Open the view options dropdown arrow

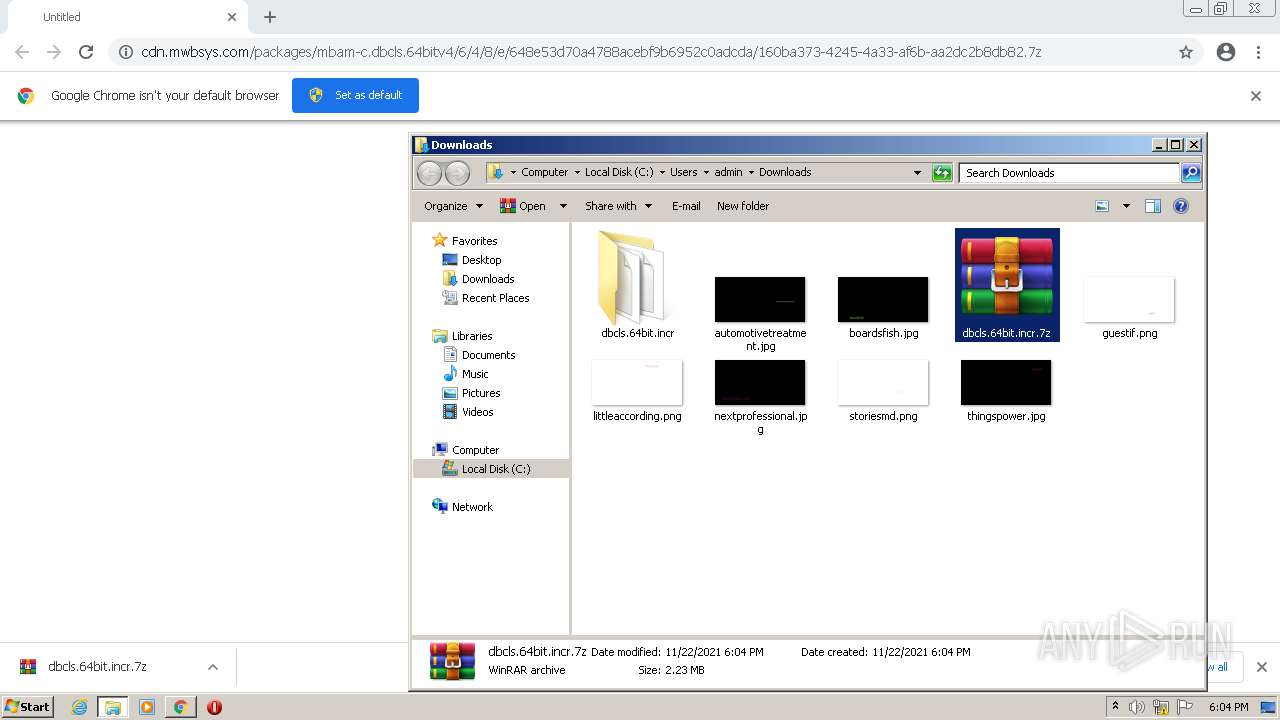[1126, 206]
